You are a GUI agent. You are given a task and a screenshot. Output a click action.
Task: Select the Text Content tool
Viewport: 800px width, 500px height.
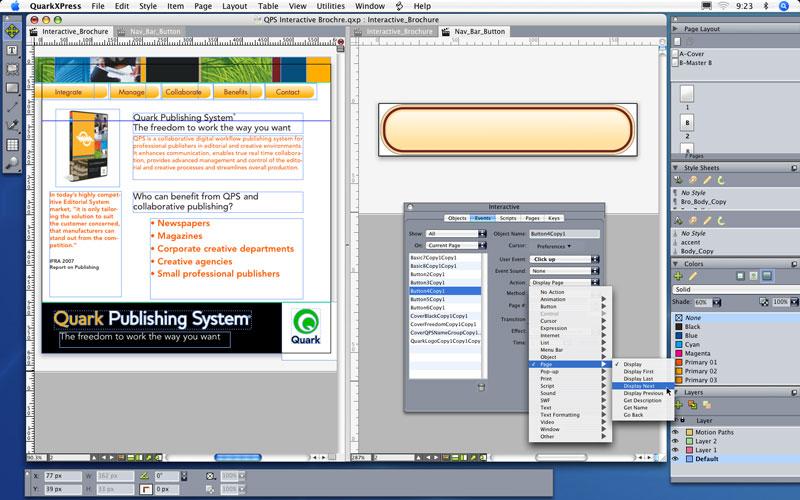pos(12,50)
